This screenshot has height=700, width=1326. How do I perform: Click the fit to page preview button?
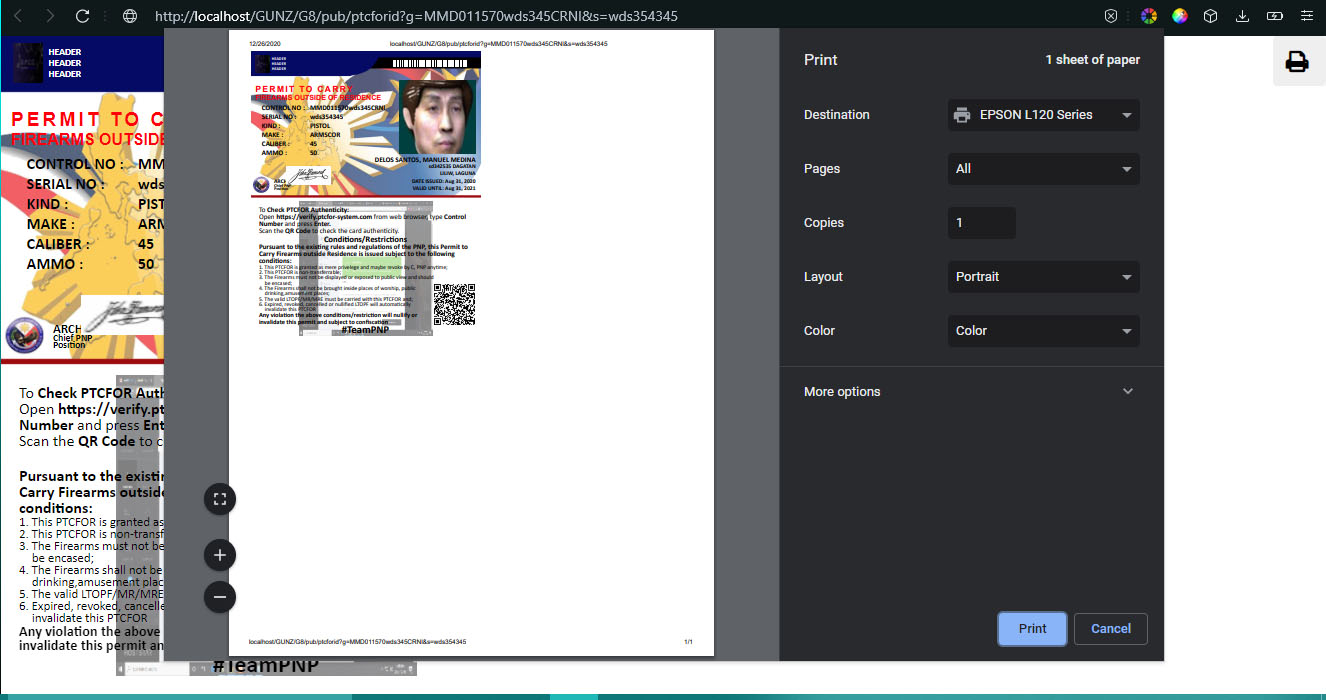[x=220, y=499]
